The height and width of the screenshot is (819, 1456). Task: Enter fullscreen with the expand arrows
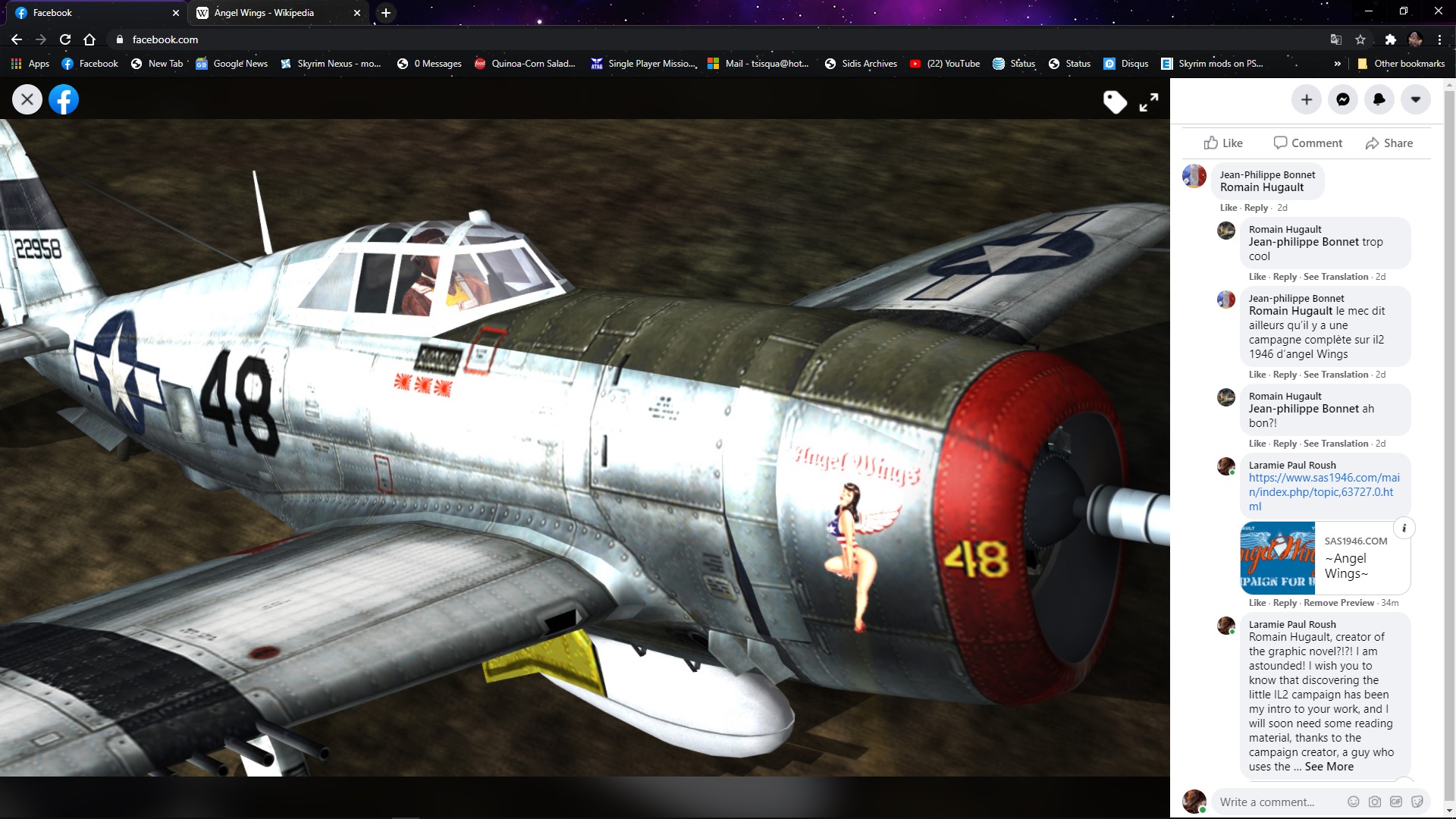tap(1149, 102)
